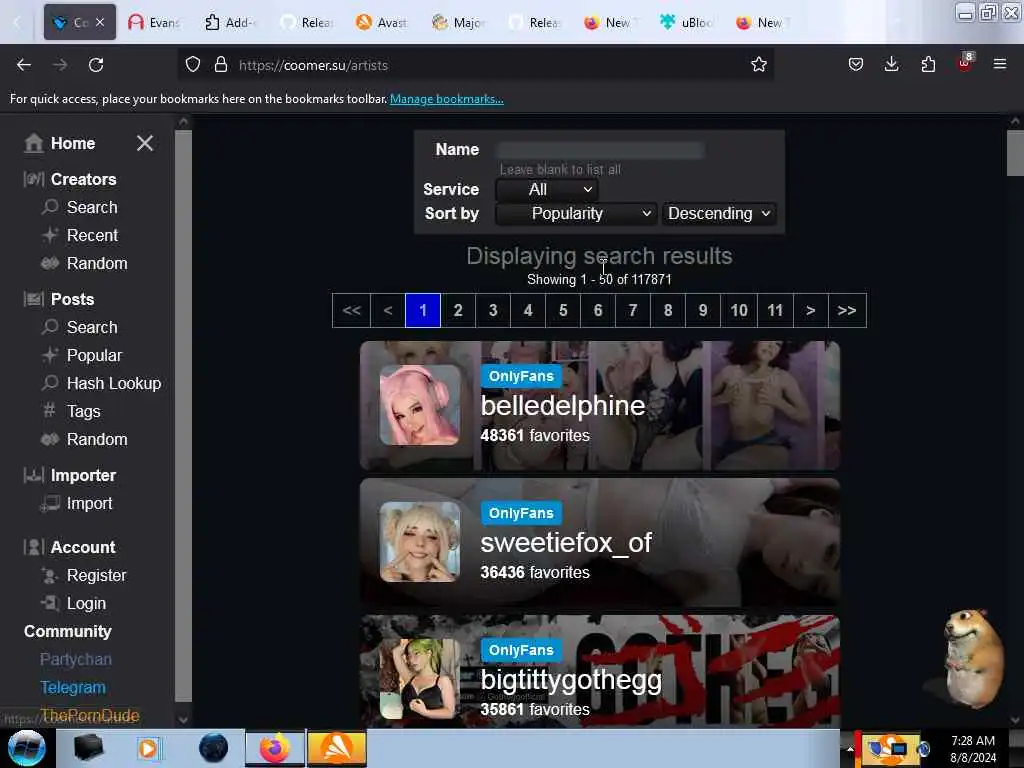Screen dimensions: 1024x768
Task: Click the sweetiefox_of avatar thumbnail
Action: point(419,542)
